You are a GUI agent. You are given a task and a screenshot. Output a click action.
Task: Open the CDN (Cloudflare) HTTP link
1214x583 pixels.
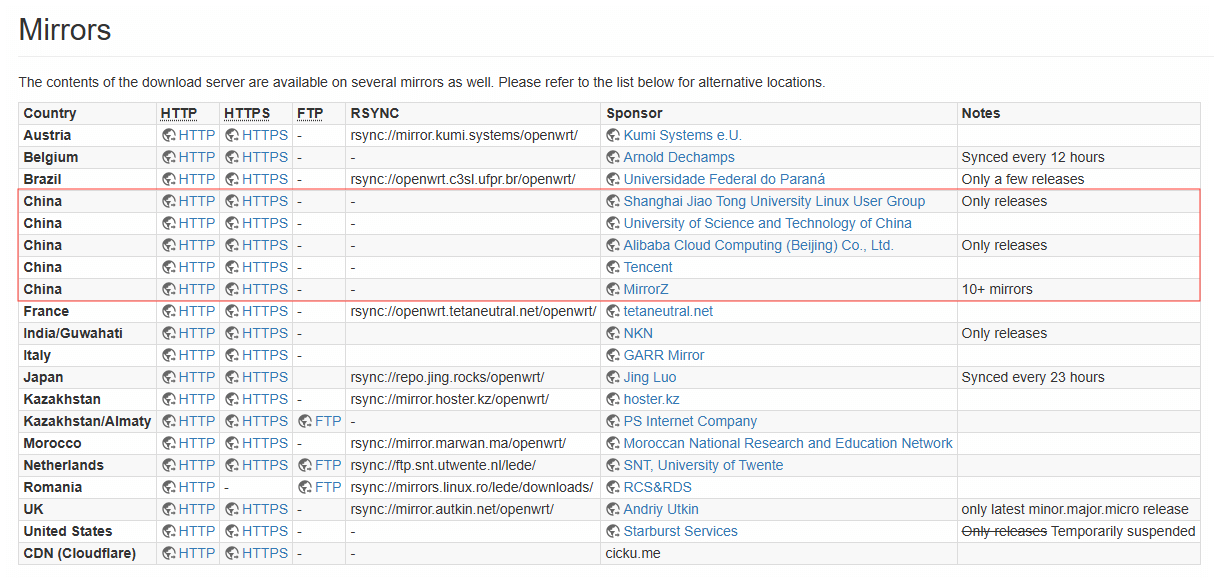[196, 553]
